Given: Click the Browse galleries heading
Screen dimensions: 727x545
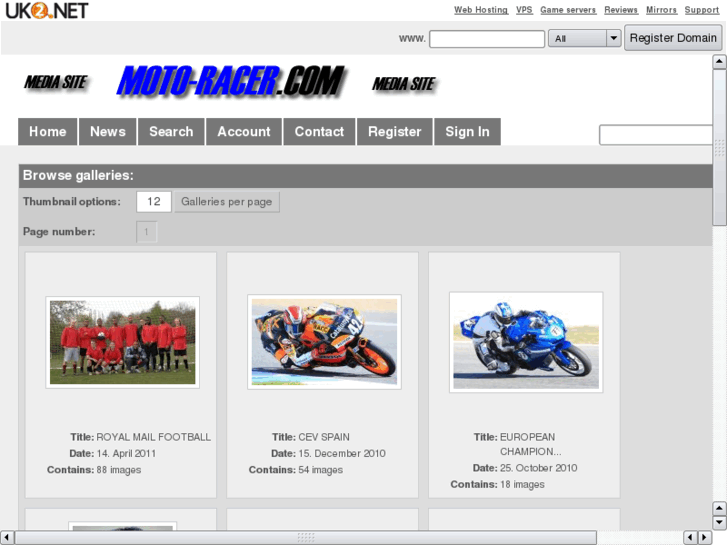Looking at the screenshot, I should click(78, 175).
